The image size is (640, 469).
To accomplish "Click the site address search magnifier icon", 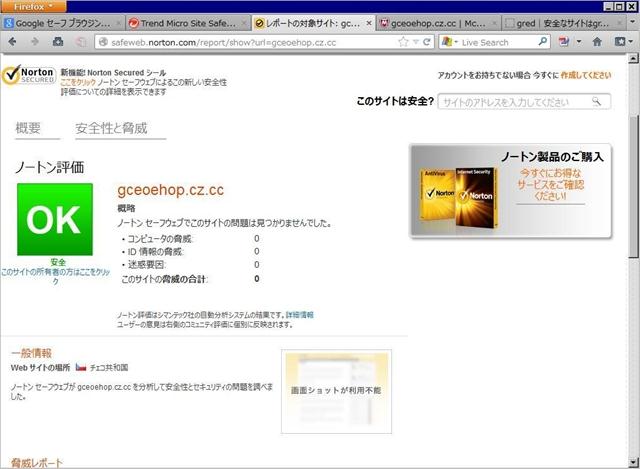I will (x=597, y=101).
